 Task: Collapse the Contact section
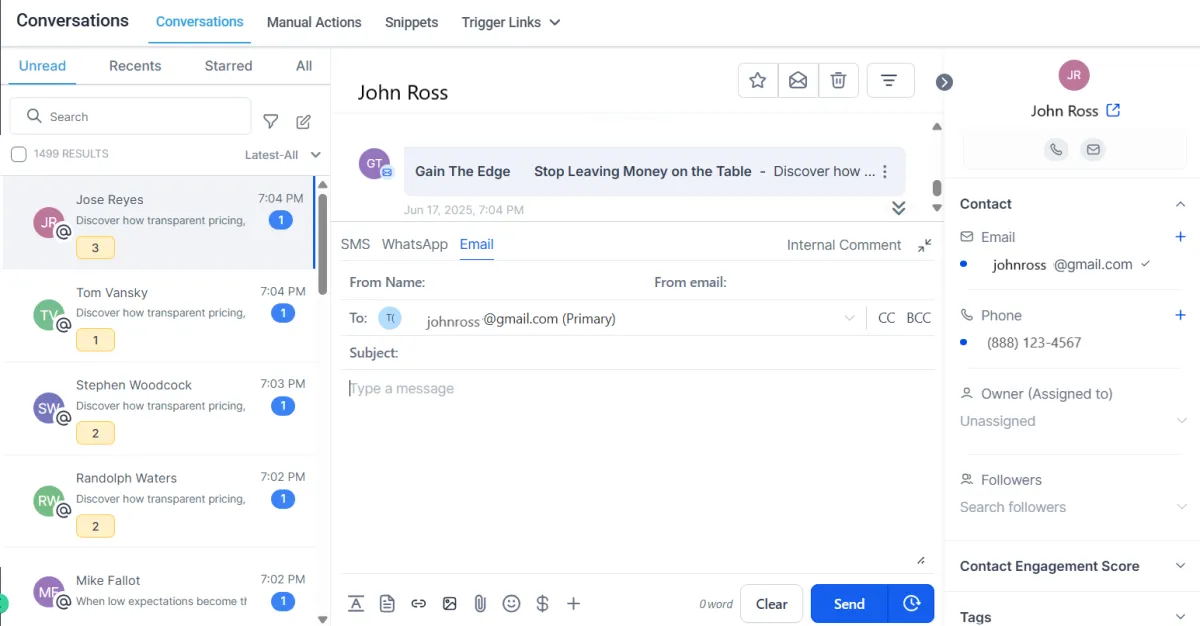tap(1180, 204)
